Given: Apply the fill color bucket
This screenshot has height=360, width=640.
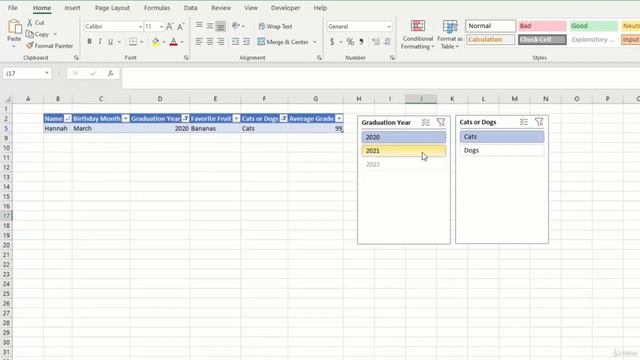Looking at the screenshot, I should pyautogui.click(x=156, y=42).
